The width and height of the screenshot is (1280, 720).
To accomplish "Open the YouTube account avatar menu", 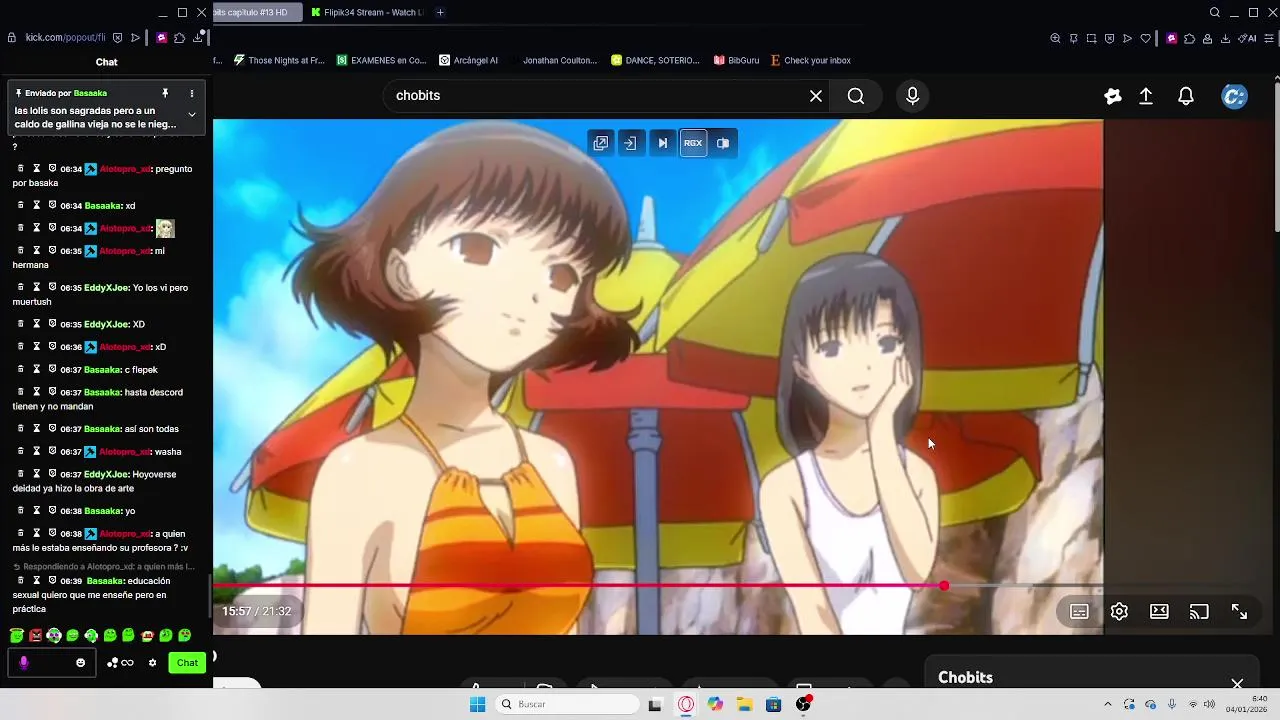I will 1235,96.
